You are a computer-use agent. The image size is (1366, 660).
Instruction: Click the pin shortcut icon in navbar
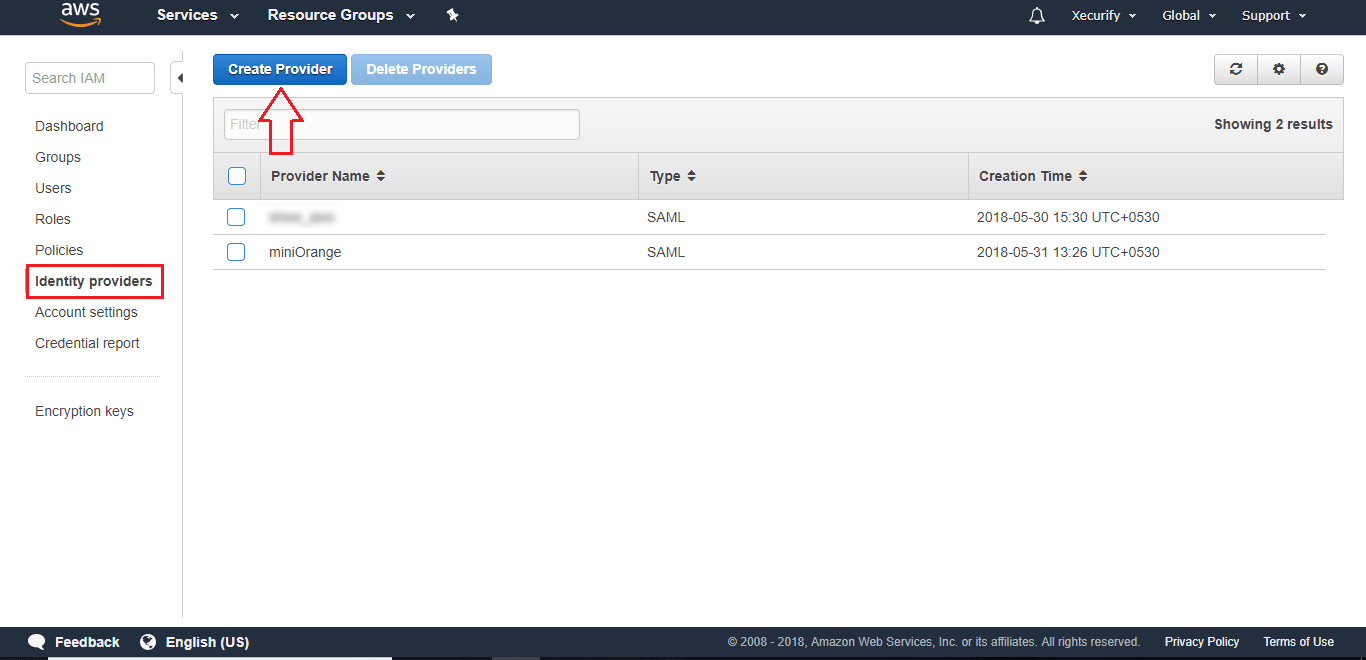tap(452, 15)
